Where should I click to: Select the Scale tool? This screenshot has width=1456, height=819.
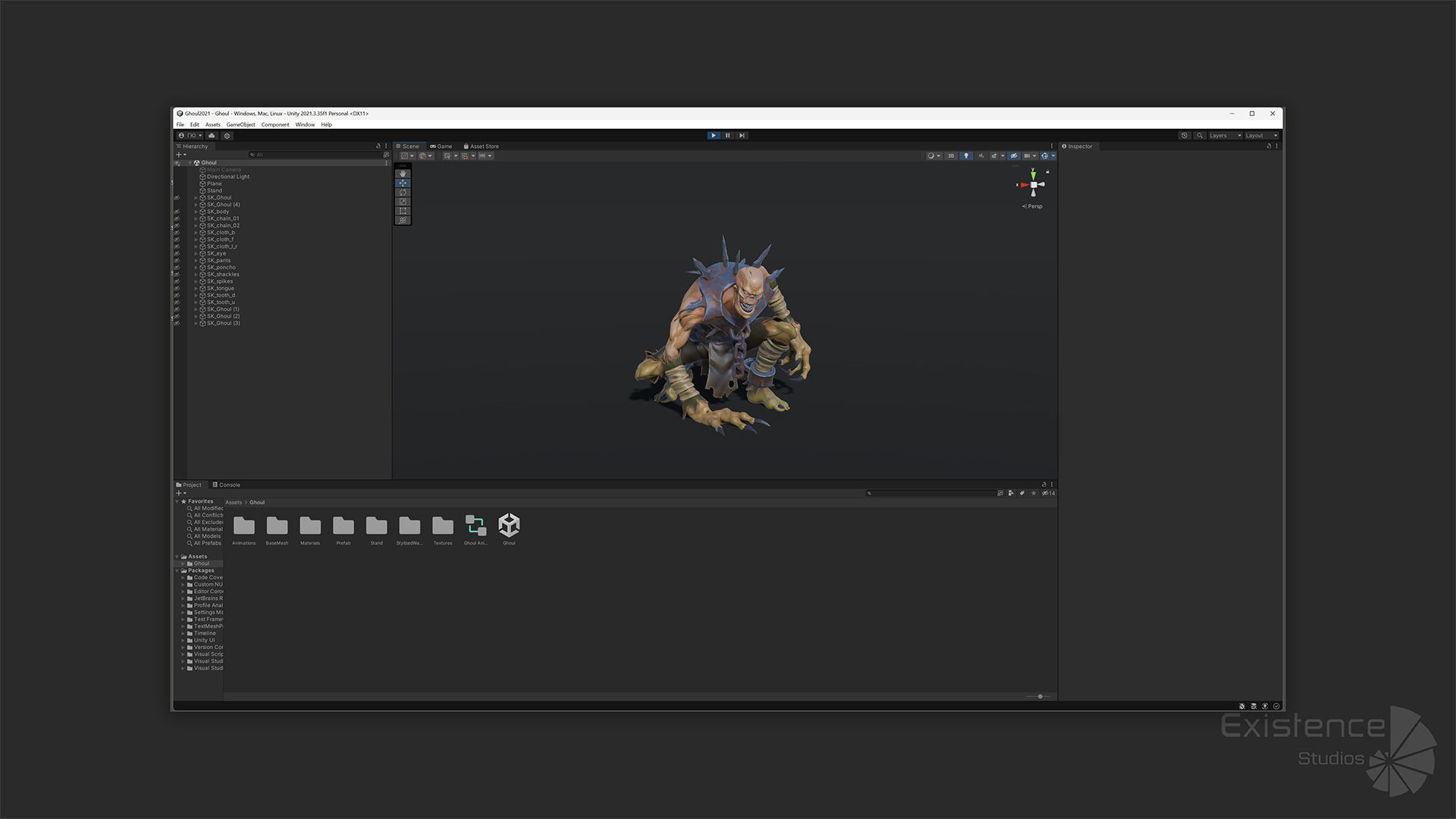pos(403,202)
